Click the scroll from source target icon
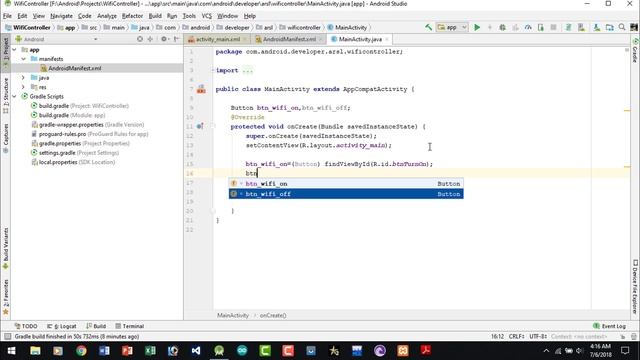The height and width of the screenshot is (360, 640). pyautogui.click(x=140, y=39)
